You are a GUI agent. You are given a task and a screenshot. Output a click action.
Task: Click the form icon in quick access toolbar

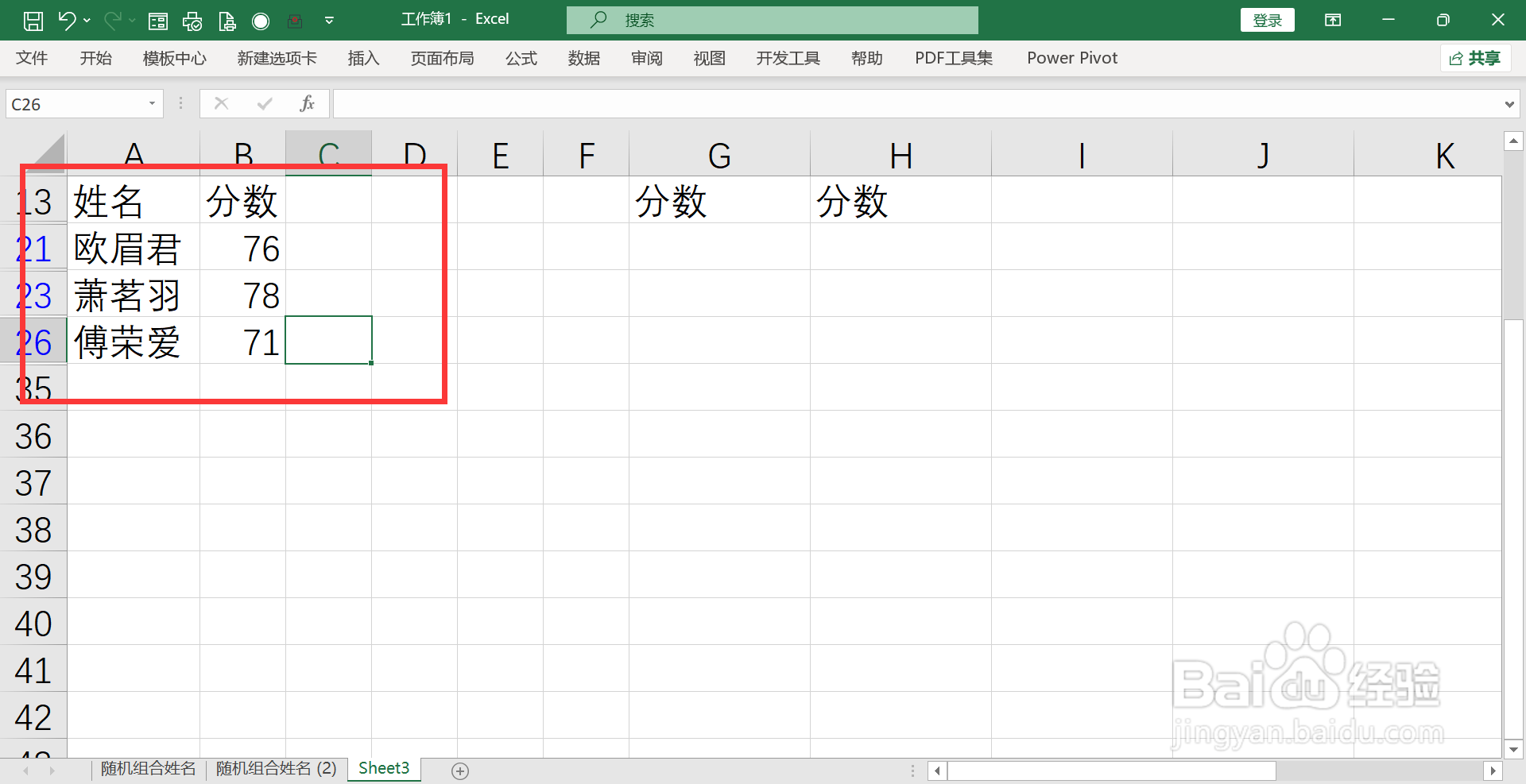coord(158,21)
